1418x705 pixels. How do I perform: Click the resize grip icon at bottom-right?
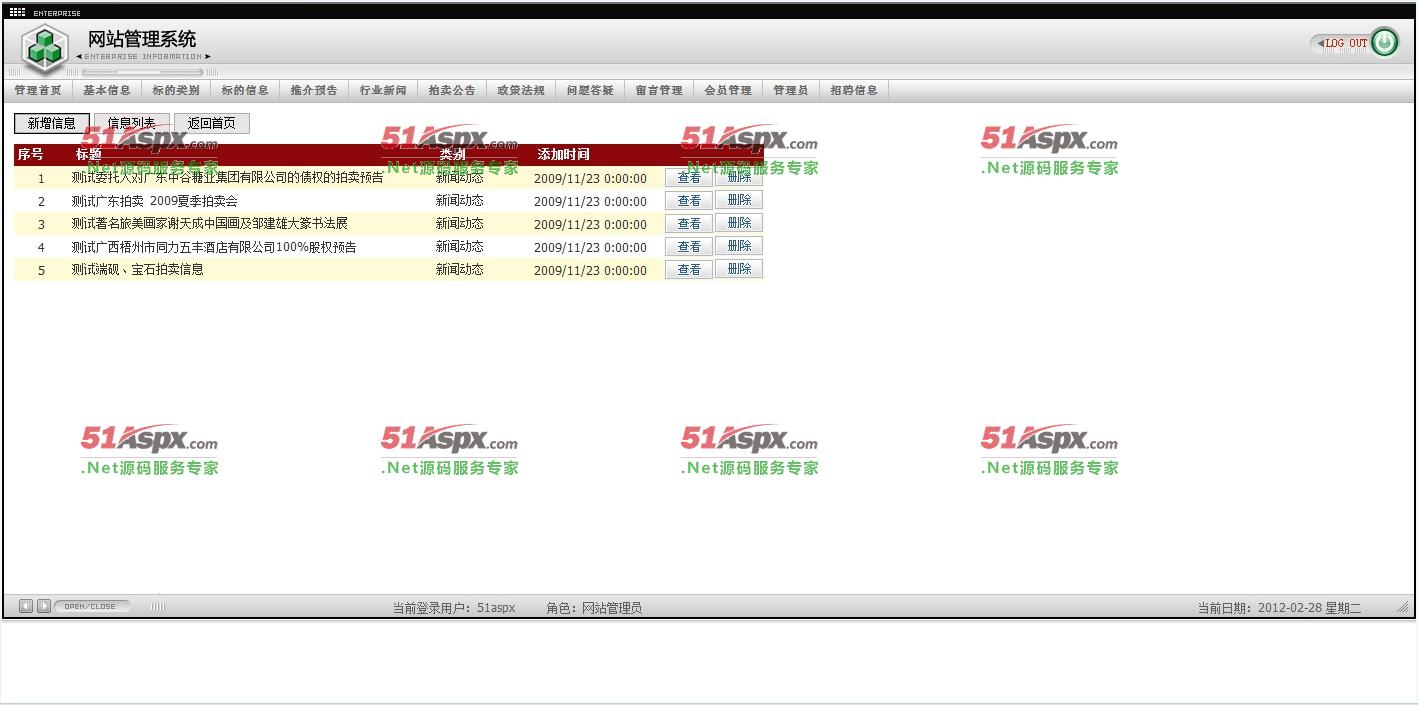click(x=1403, y=607)
